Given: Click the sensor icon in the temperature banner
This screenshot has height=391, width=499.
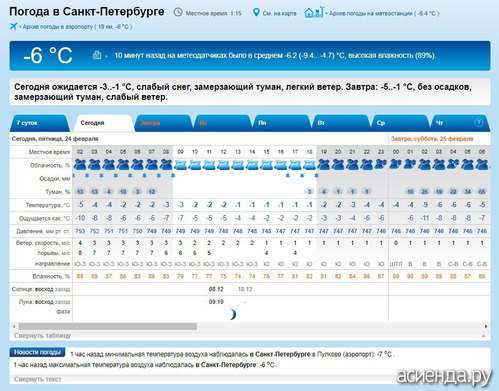Looking at the screenshot, I should click(x=97, y=55).
